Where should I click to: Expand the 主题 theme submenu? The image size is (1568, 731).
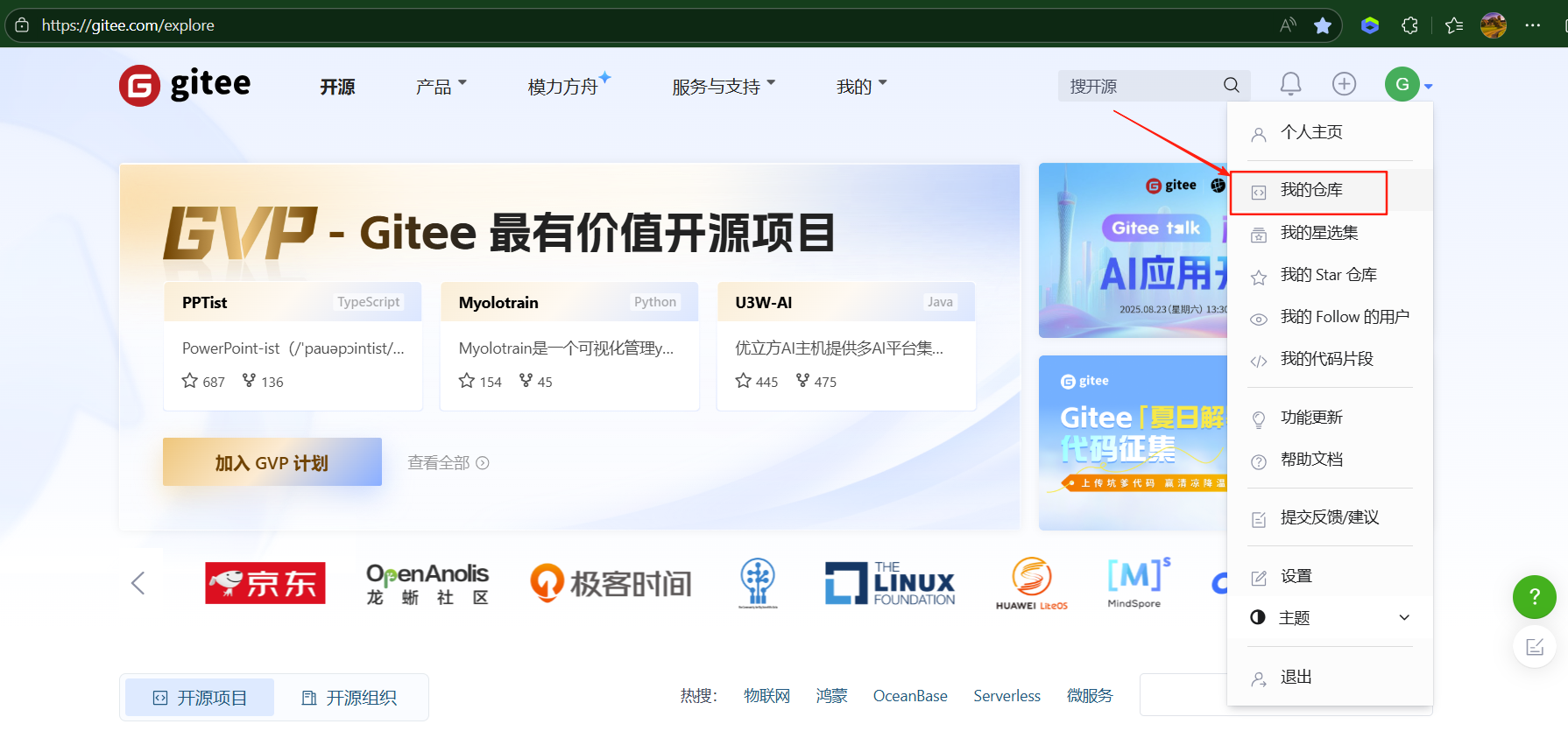tap(1330, 617)
